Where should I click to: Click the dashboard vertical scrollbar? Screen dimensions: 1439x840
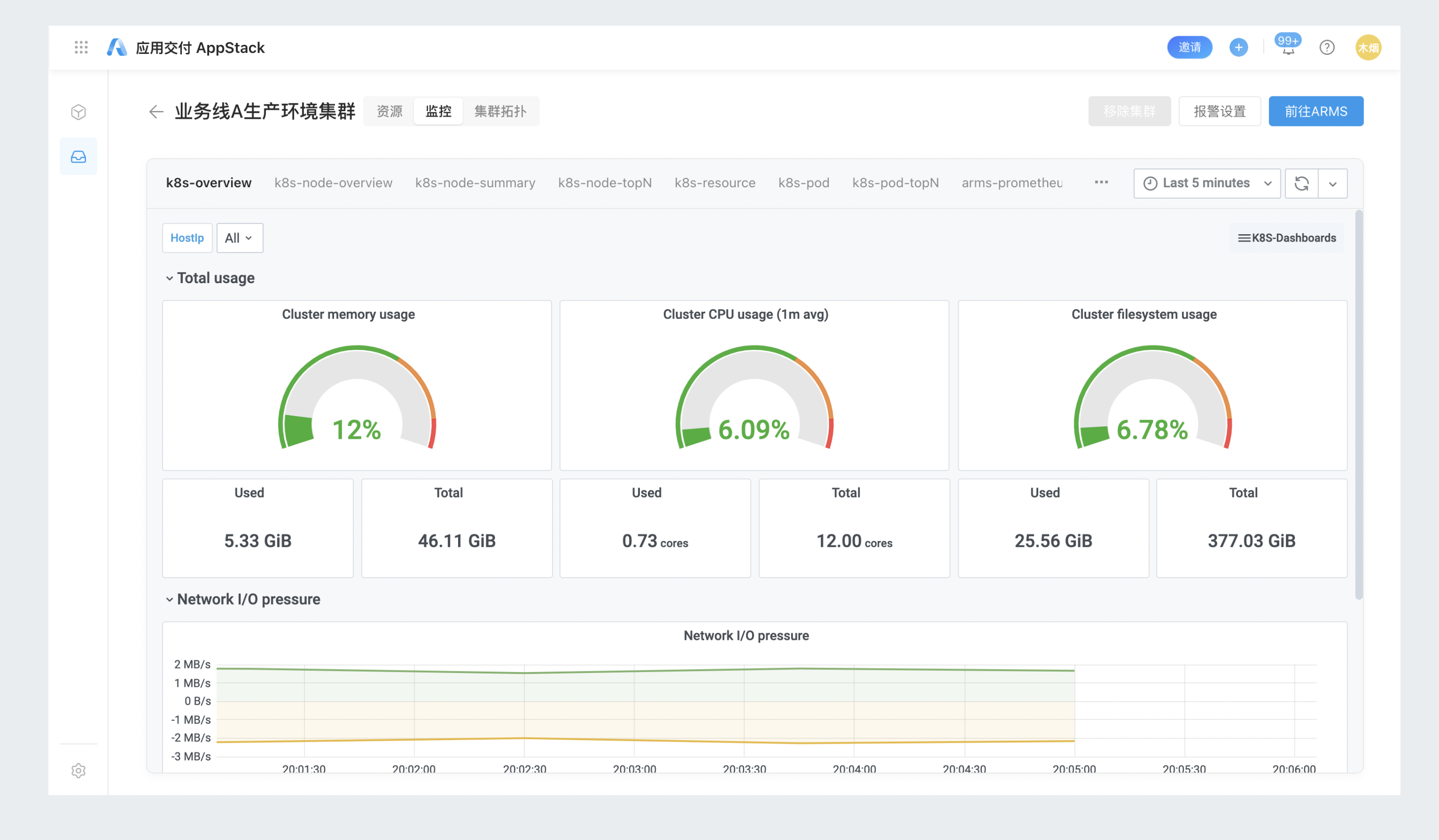(x=1359, y=404)
